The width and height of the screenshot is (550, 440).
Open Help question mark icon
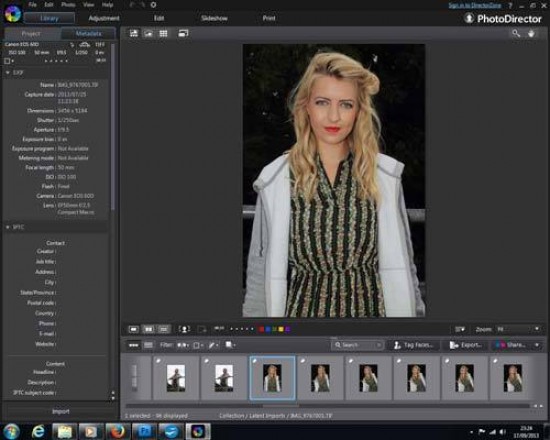pos(510,5)
